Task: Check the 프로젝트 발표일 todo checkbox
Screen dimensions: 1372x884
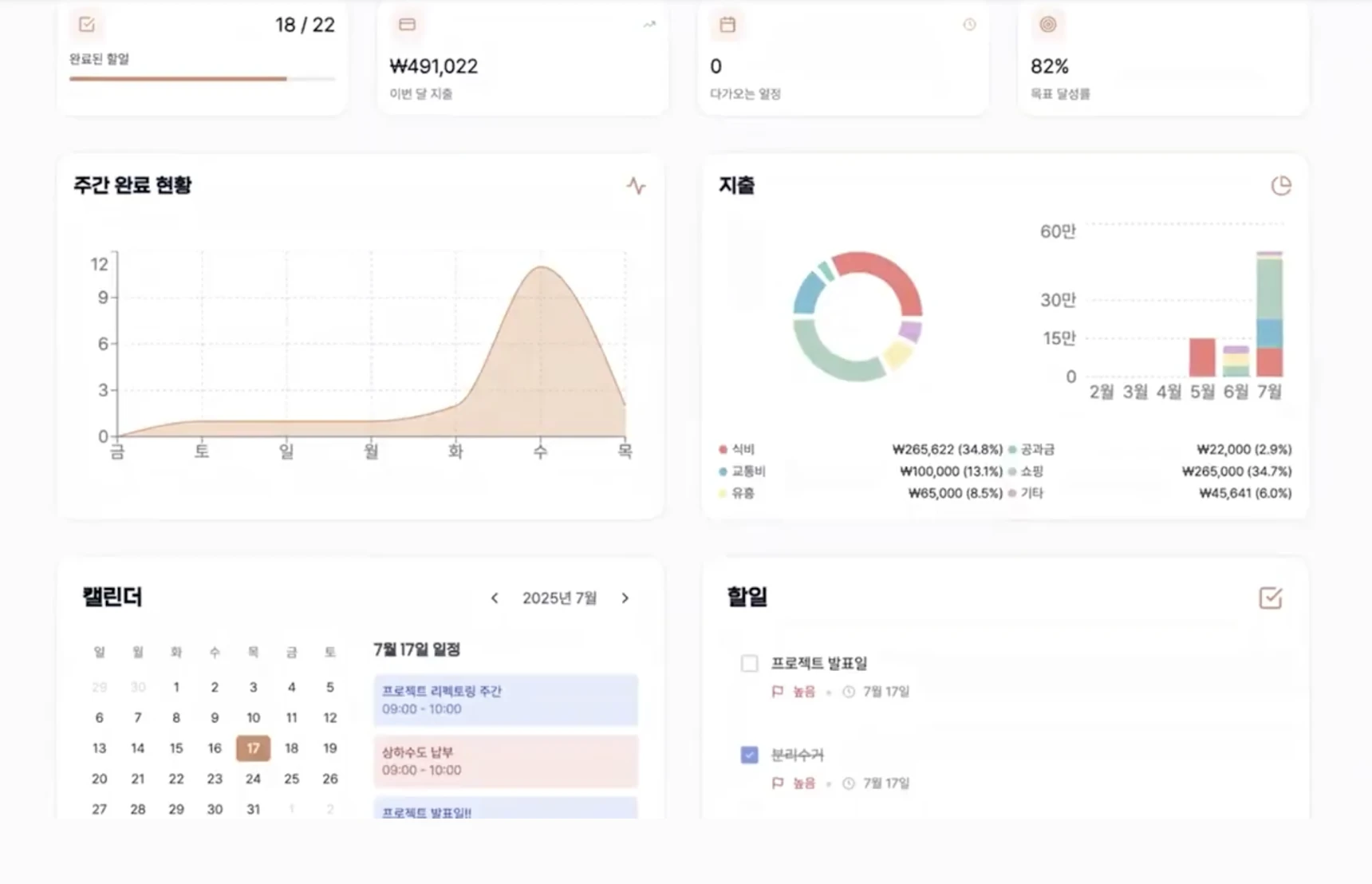Action: point(748,663)
